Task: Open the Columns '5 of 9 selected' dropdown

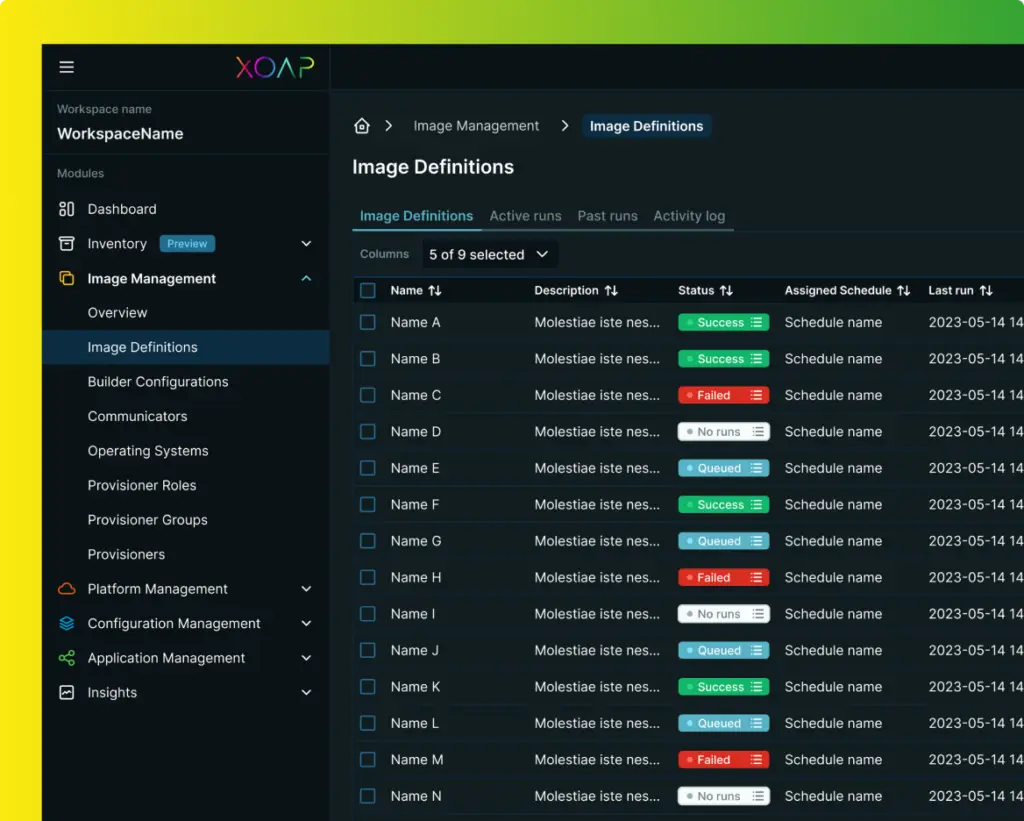Action: coord(489,254)
